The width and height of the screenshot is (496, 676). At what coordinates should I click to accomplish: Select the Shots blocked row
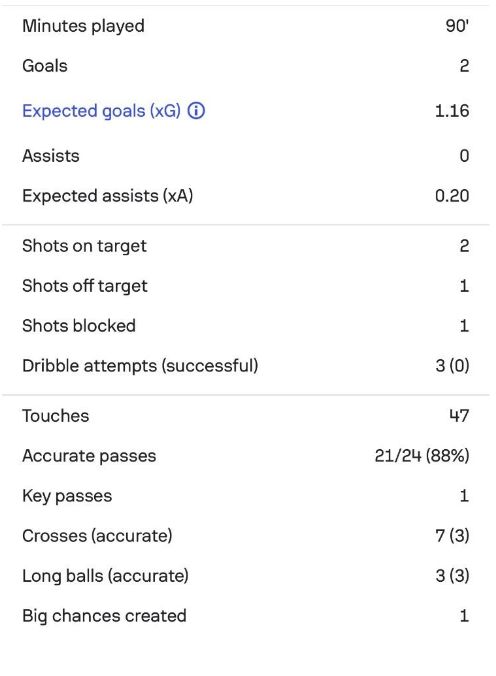[x=246, y=325]
